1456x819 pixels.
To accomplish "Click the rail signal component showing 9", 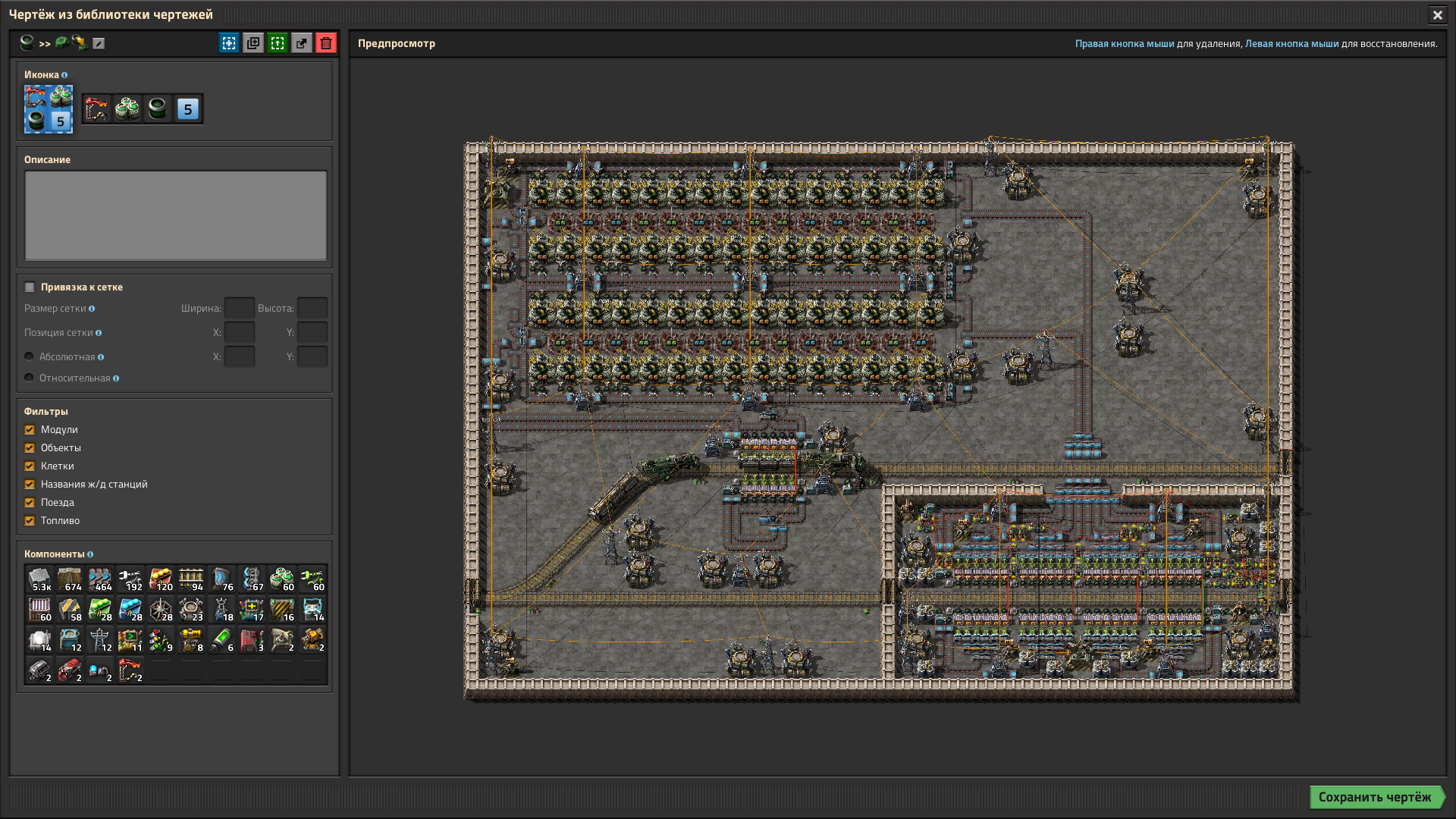I will point(161,640).
